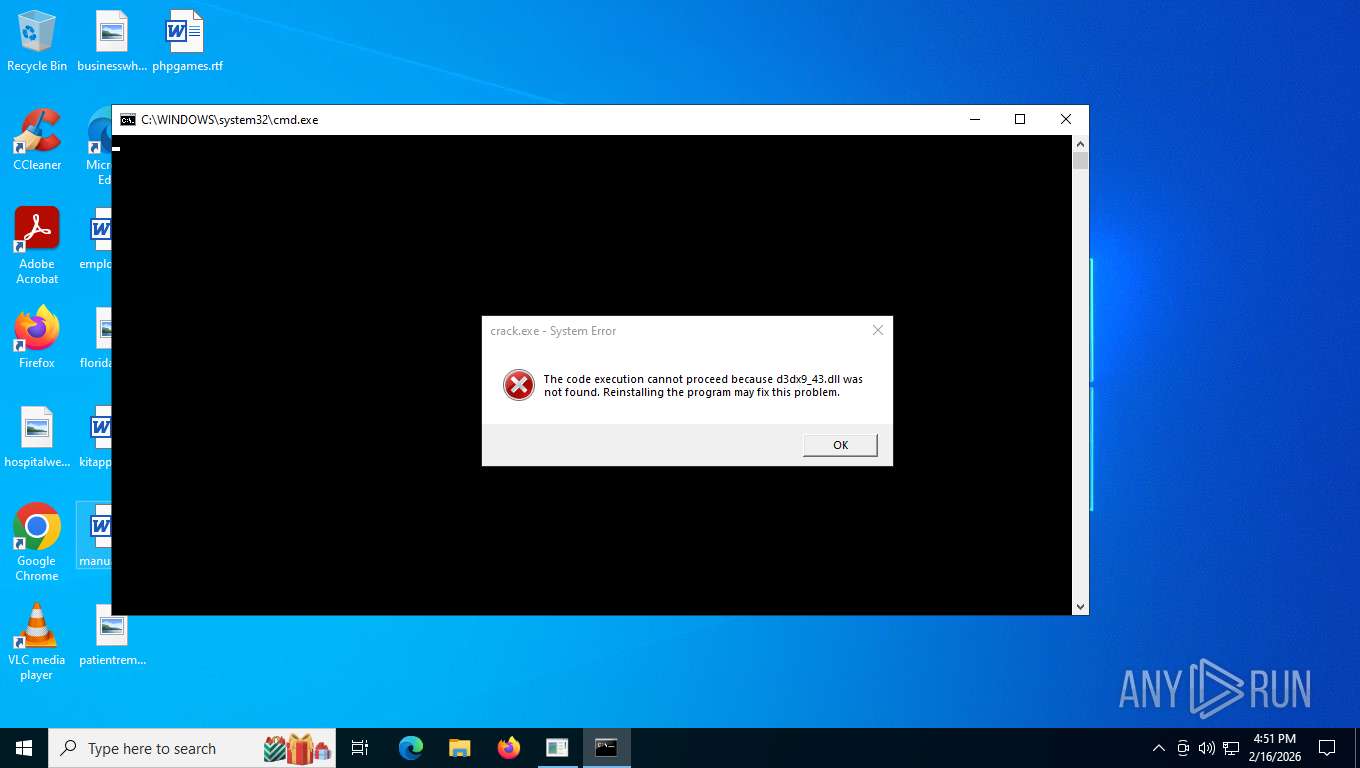Maximize the cmd.exe window
The image size is (1360, 768).
pos(1020,119)
